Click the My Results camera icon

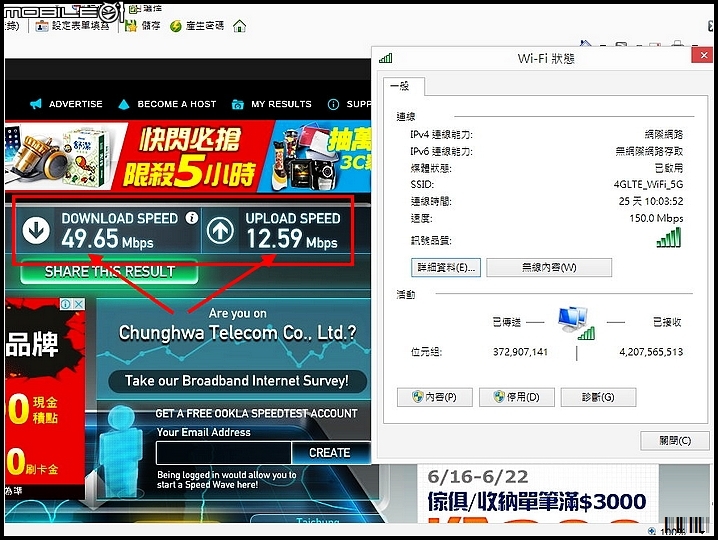(x=238, y=104)
